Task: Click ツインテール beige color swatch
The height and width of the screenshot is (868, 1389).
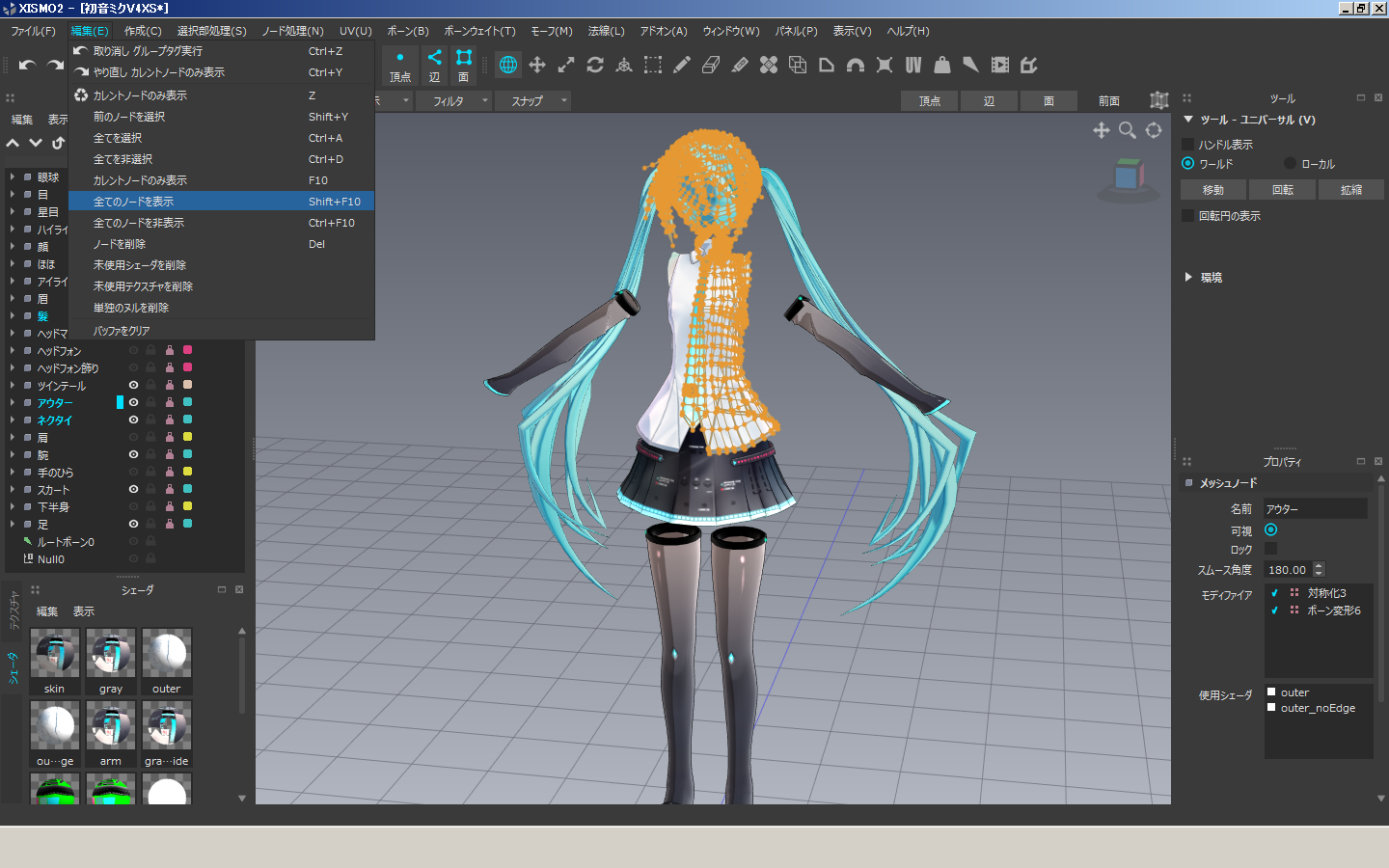Action: click(x=188, y=385)
